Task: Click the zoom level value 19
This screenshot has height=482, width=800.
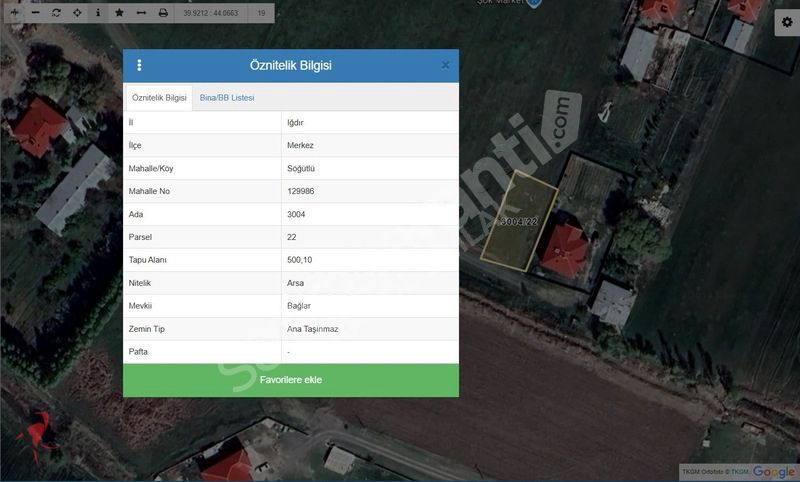Action: coord(261,13)
